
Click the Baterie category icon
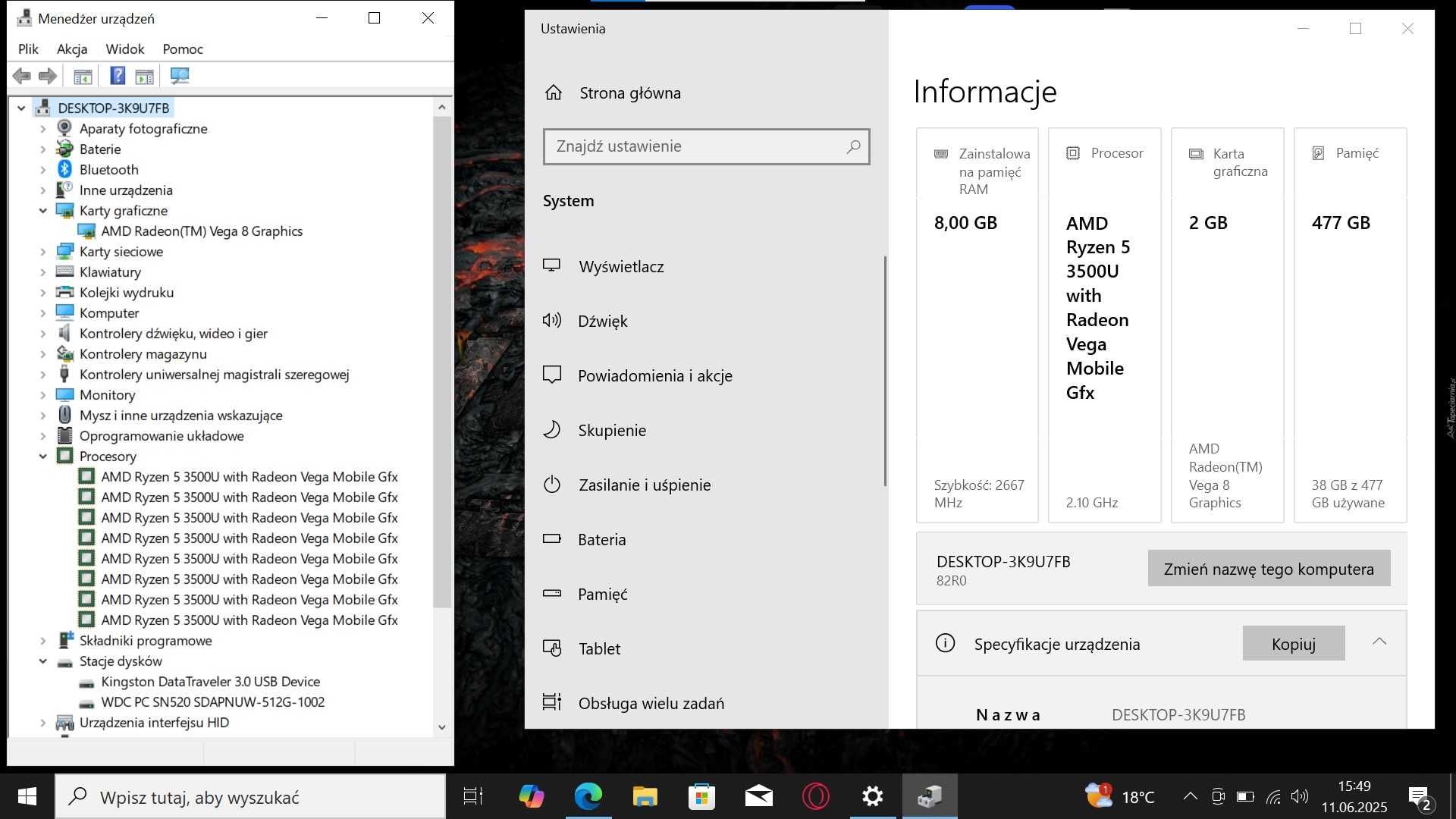click(x=65, y=149)
